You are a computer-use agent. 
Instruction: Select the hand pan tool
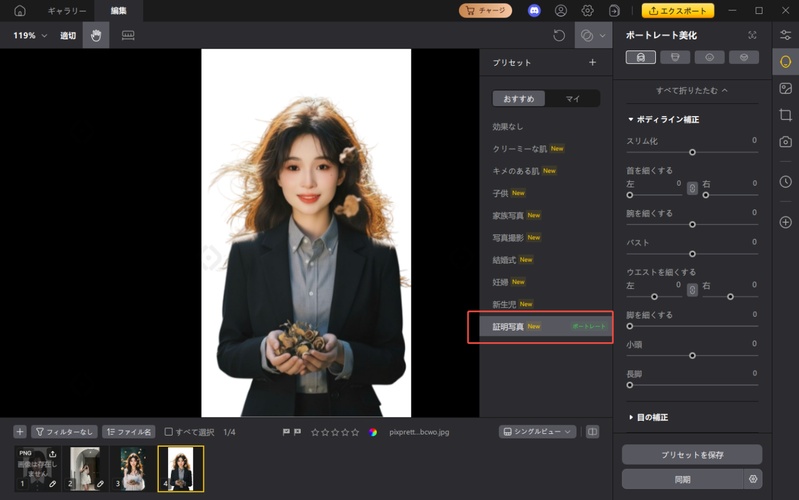click(x=96, y=36)
